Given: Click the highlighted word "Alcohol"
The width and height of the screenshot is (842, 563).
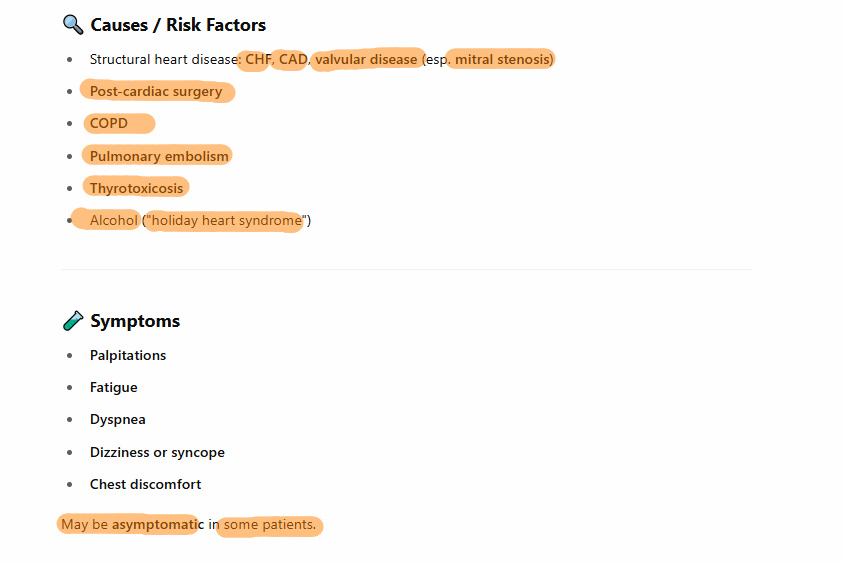Looking at the screenshot, I should click(113, 220).
